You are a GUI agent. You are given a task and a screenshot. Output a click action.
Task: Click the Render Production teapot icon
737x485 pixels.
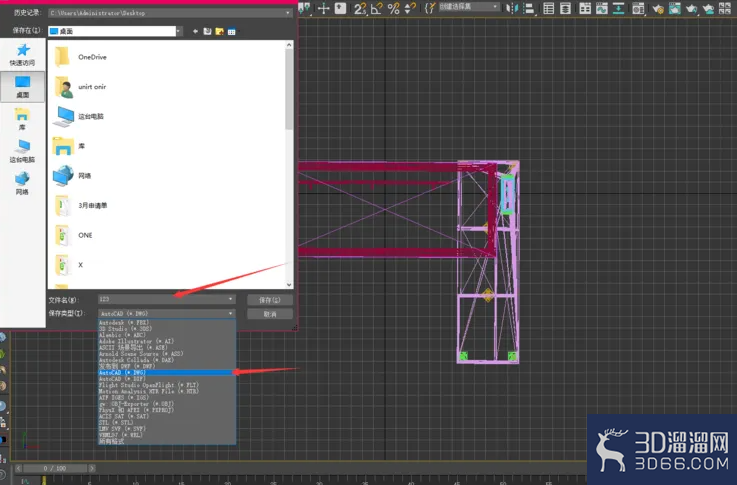tap(691, 8)
